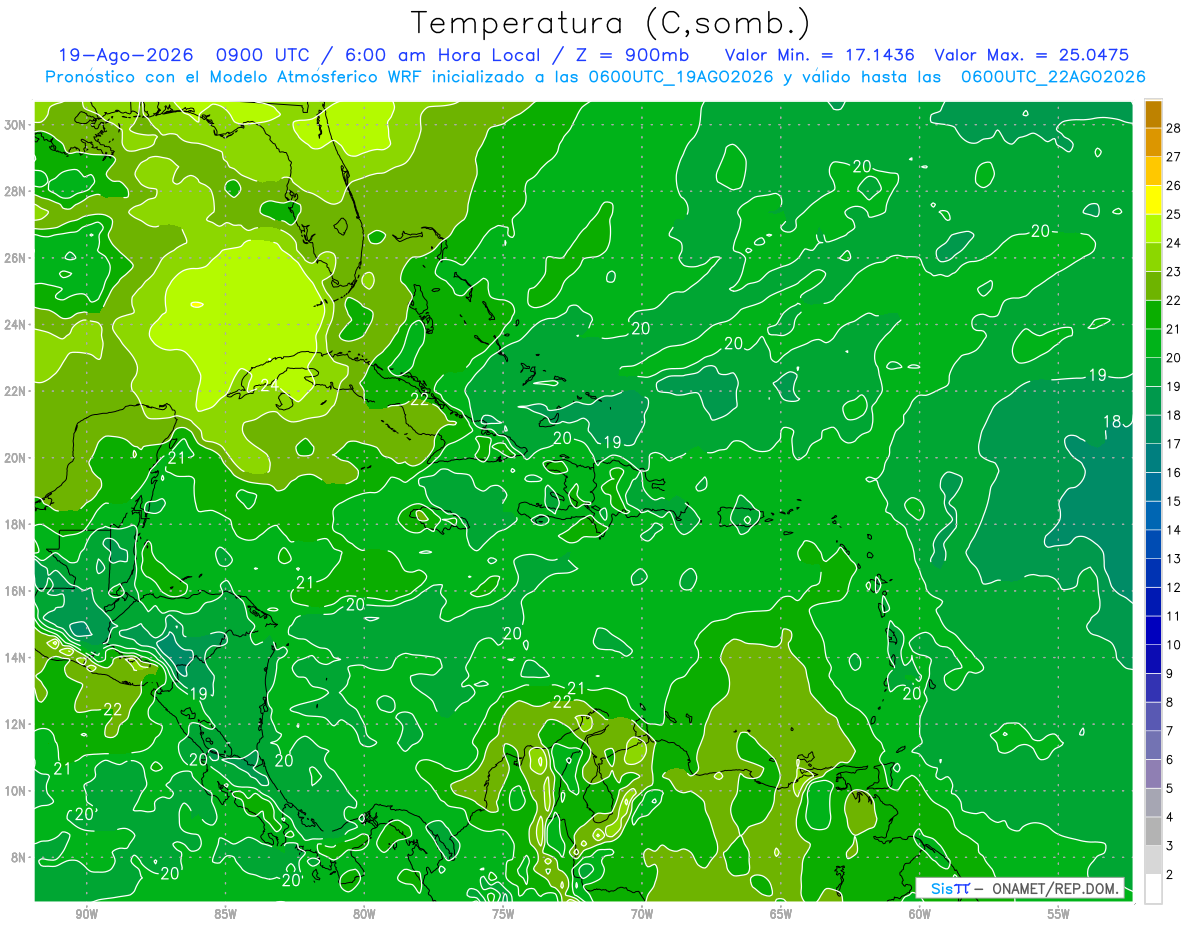Click the colorbar label "8"
The width and height of the screenshot is (1200, 927).
point(1171,702)
